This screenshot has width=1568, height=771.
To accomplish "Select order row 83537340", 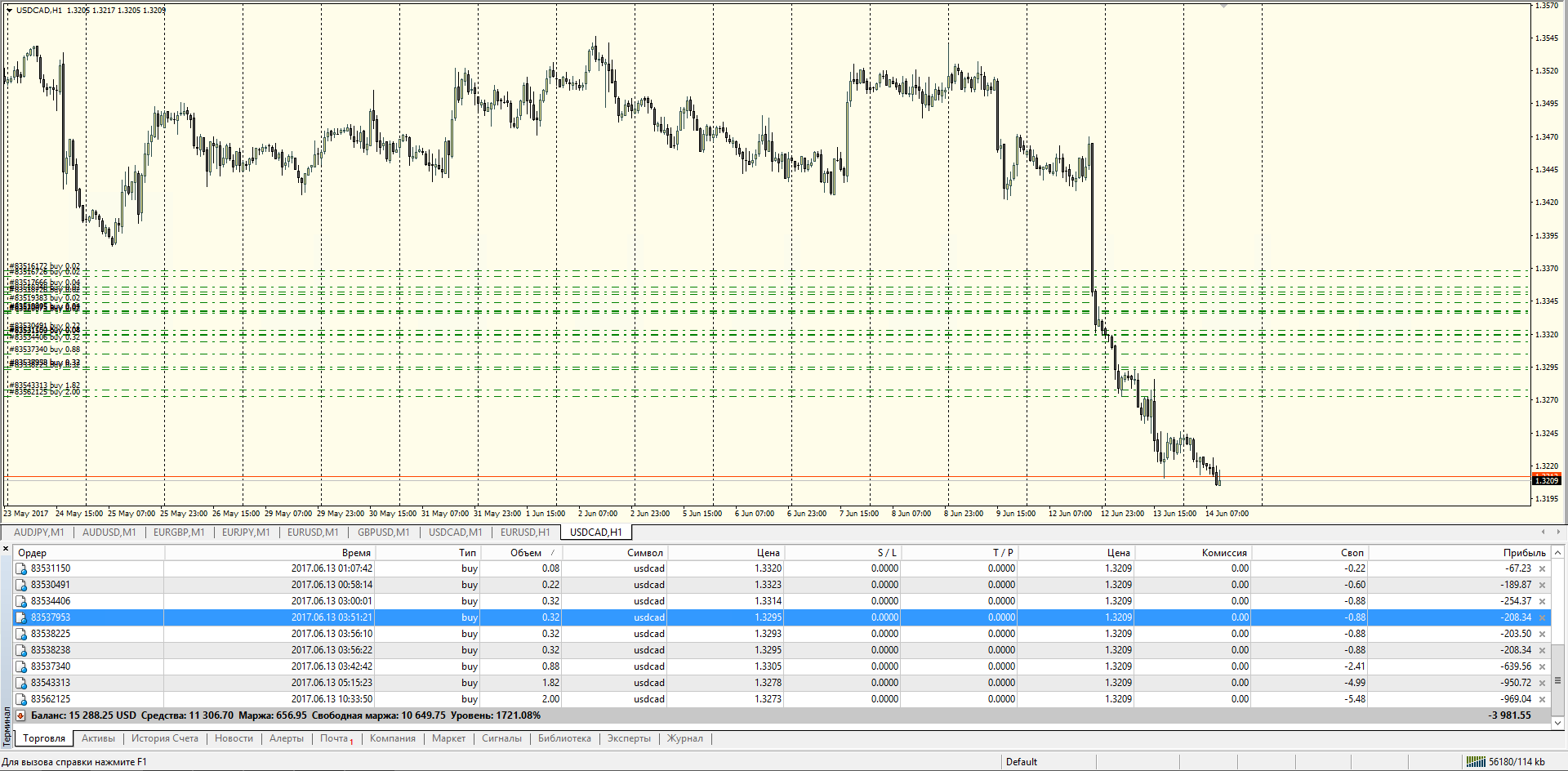I will [782, 666].
